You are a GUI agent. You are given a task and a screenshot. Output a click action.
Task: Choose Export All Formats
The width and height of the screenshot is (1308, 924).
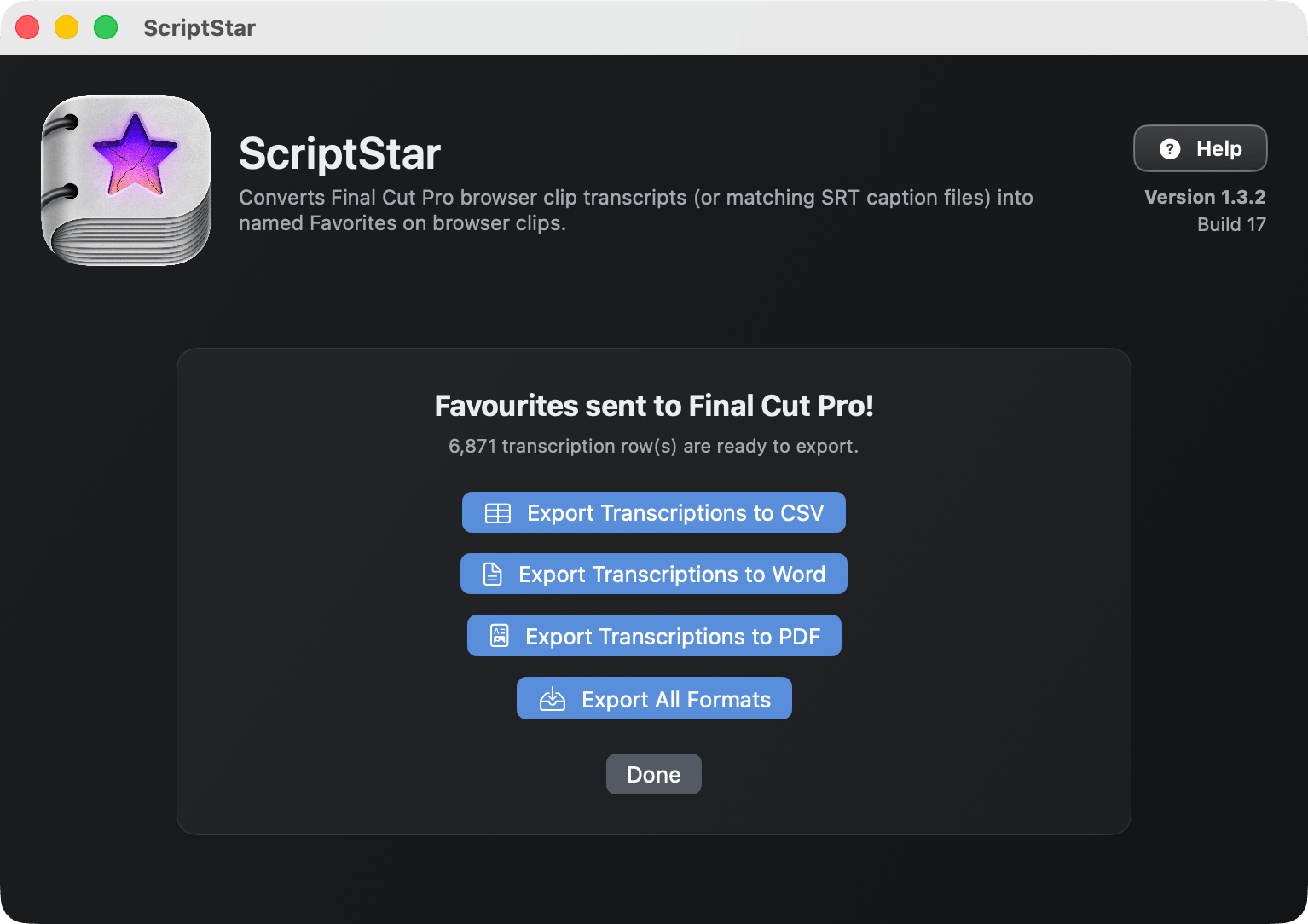(654, 699)
